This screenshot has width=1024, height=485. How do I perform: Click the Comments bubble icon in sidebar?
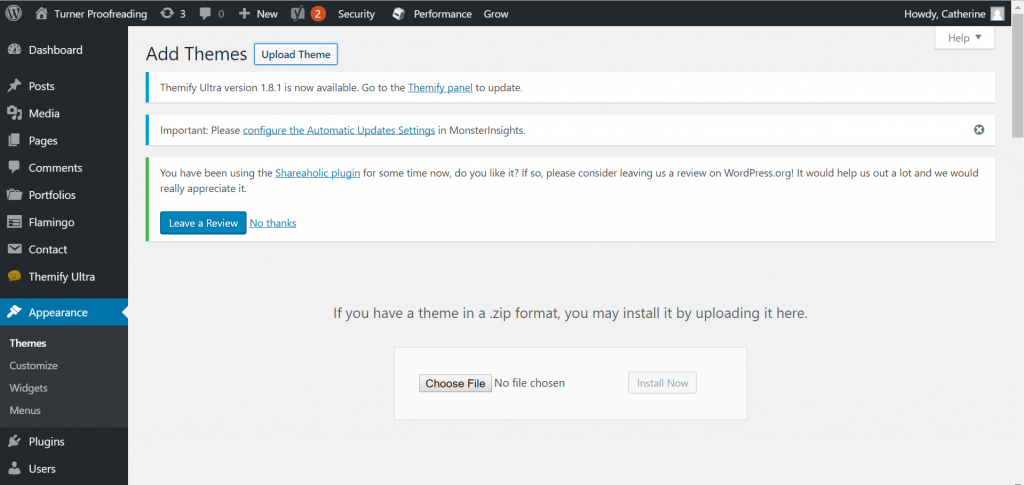[14, 167]
